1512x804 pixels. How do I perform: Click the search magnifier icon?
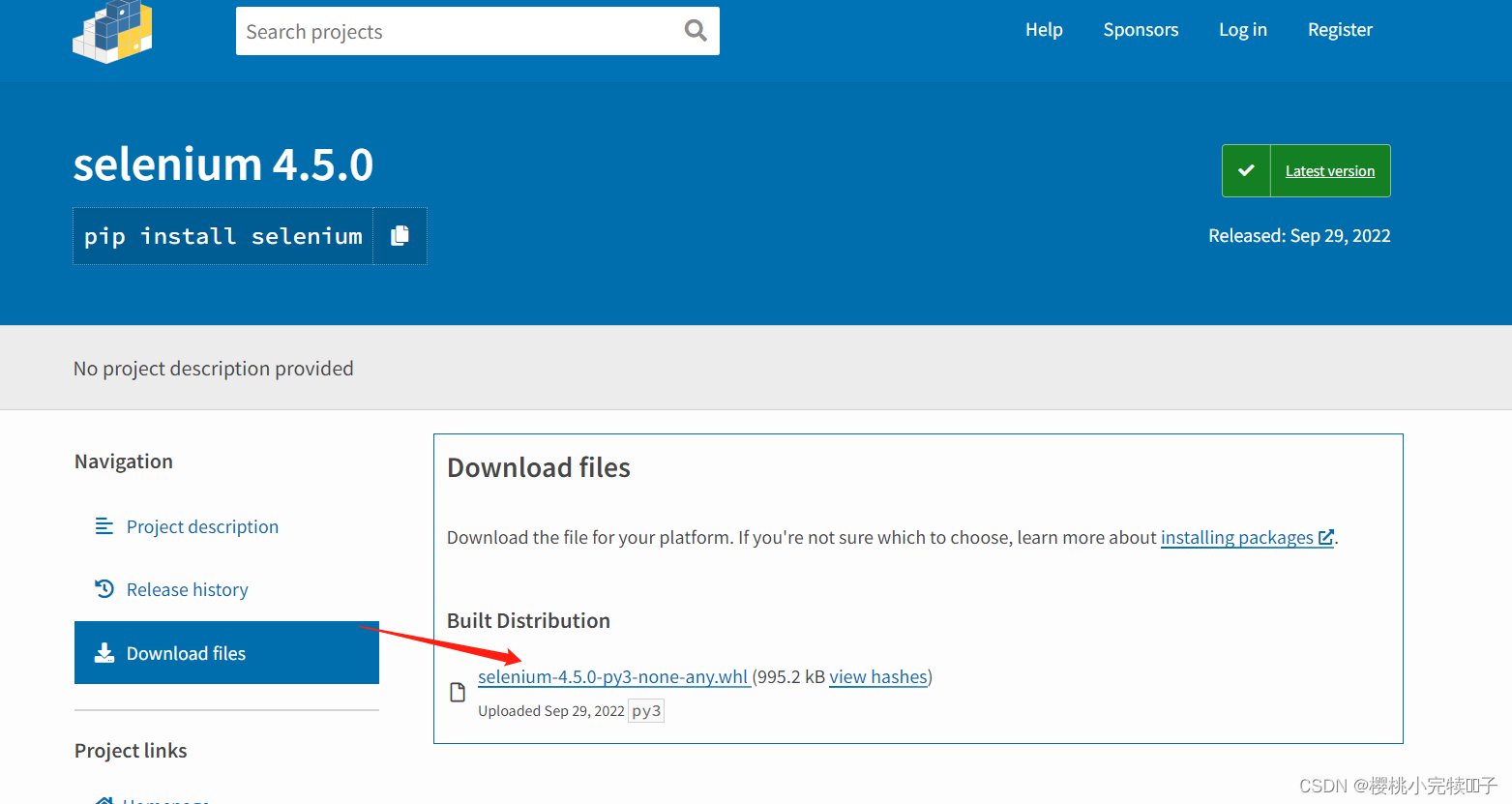tap(696, 30)
